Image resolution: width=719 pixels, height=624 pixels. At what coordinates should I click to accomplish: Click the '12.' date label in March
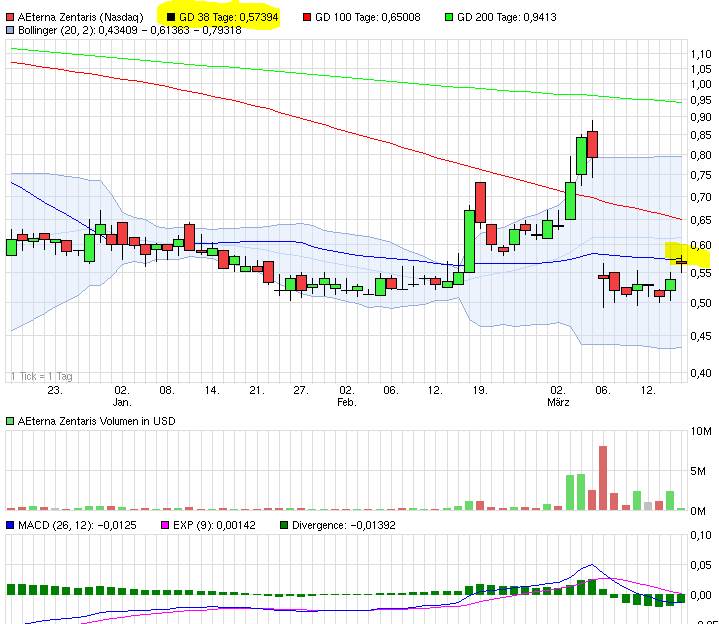pos(648,390)
